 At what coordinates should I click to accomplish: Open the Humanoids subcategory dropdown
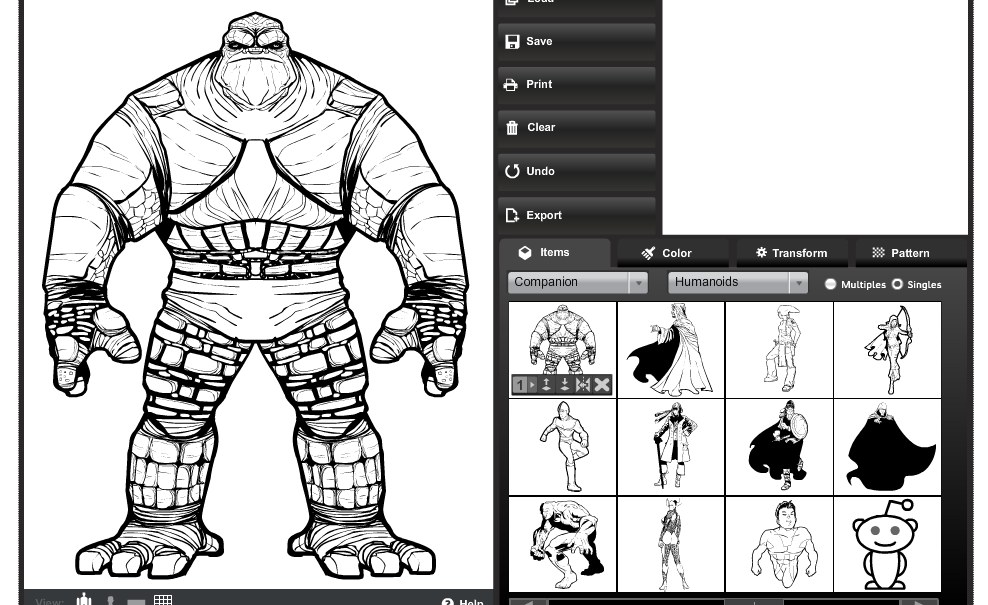[x=738, y=282]
